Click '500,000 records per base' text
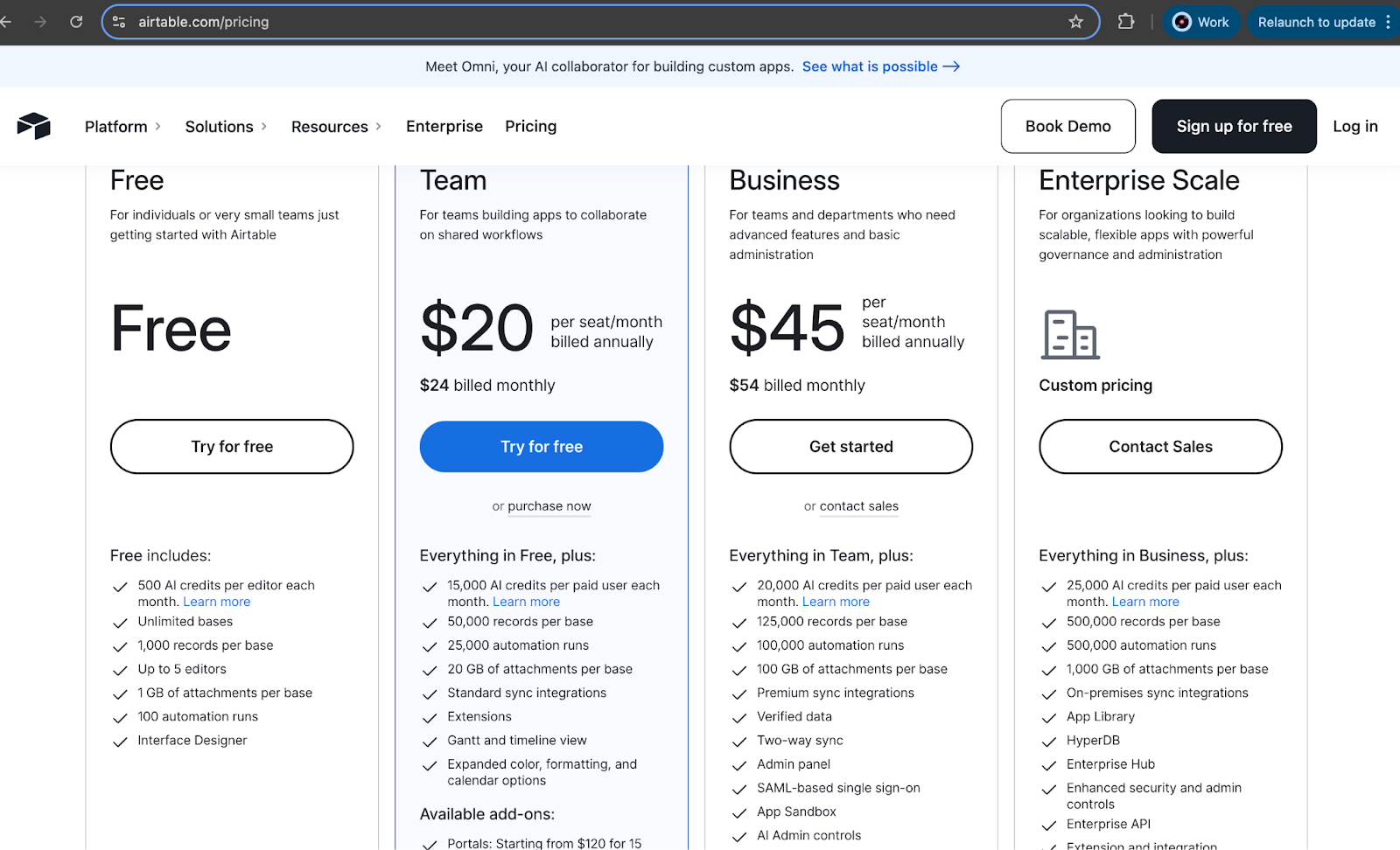This screenshot has height=850, width=1400. [1143, 622]
